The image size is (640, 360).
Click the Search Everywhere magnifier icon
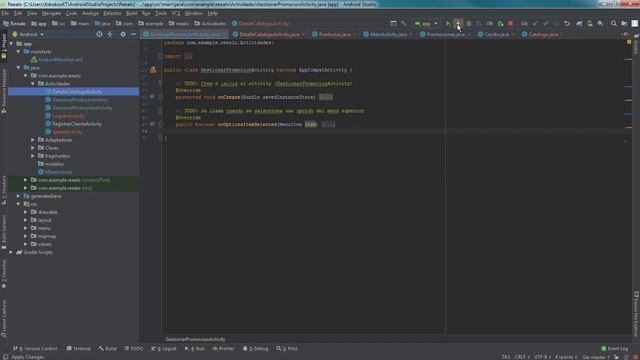pos(613,24)
